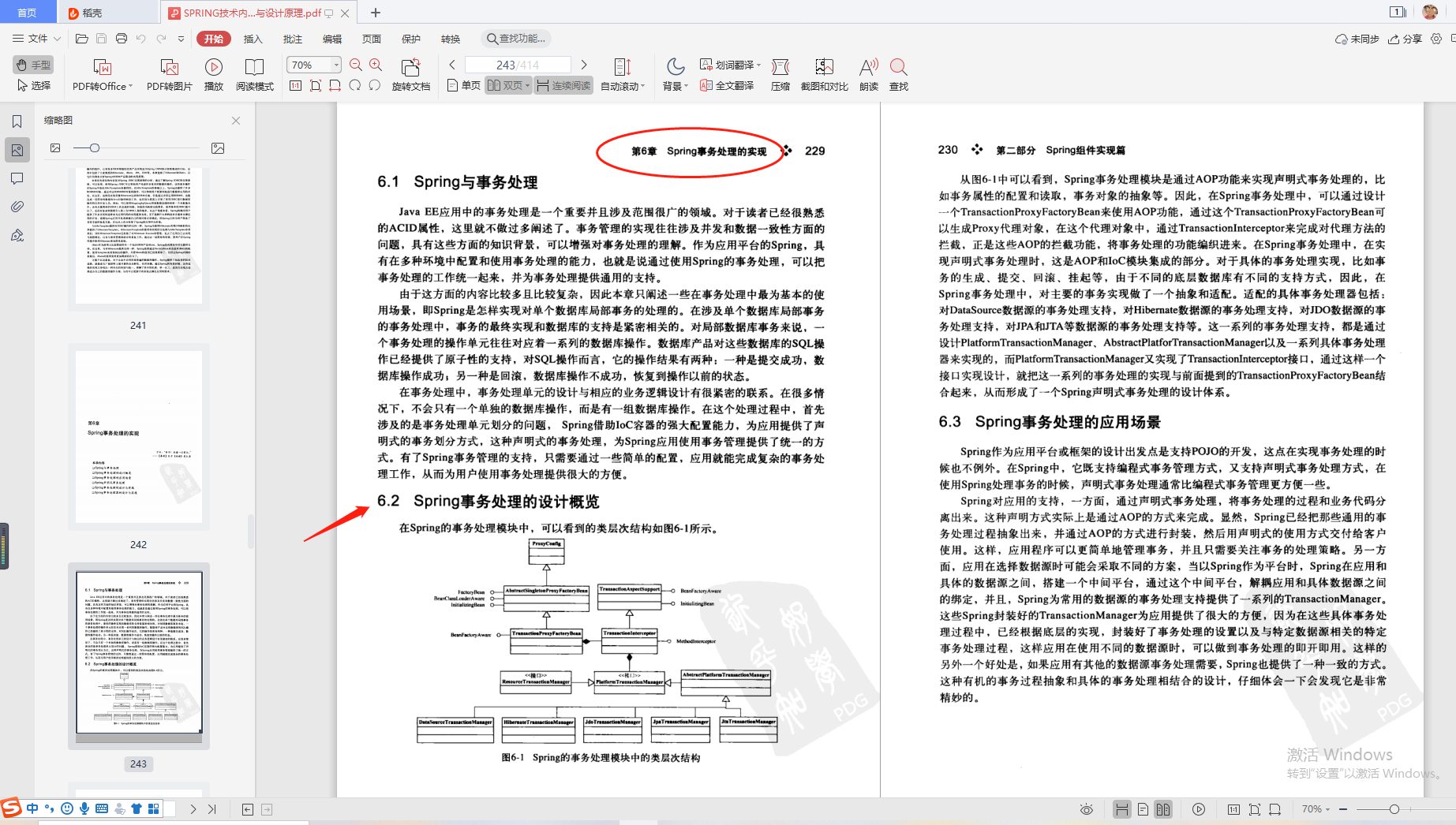Open the file folder icon in quick toolbar

[81, 39]
